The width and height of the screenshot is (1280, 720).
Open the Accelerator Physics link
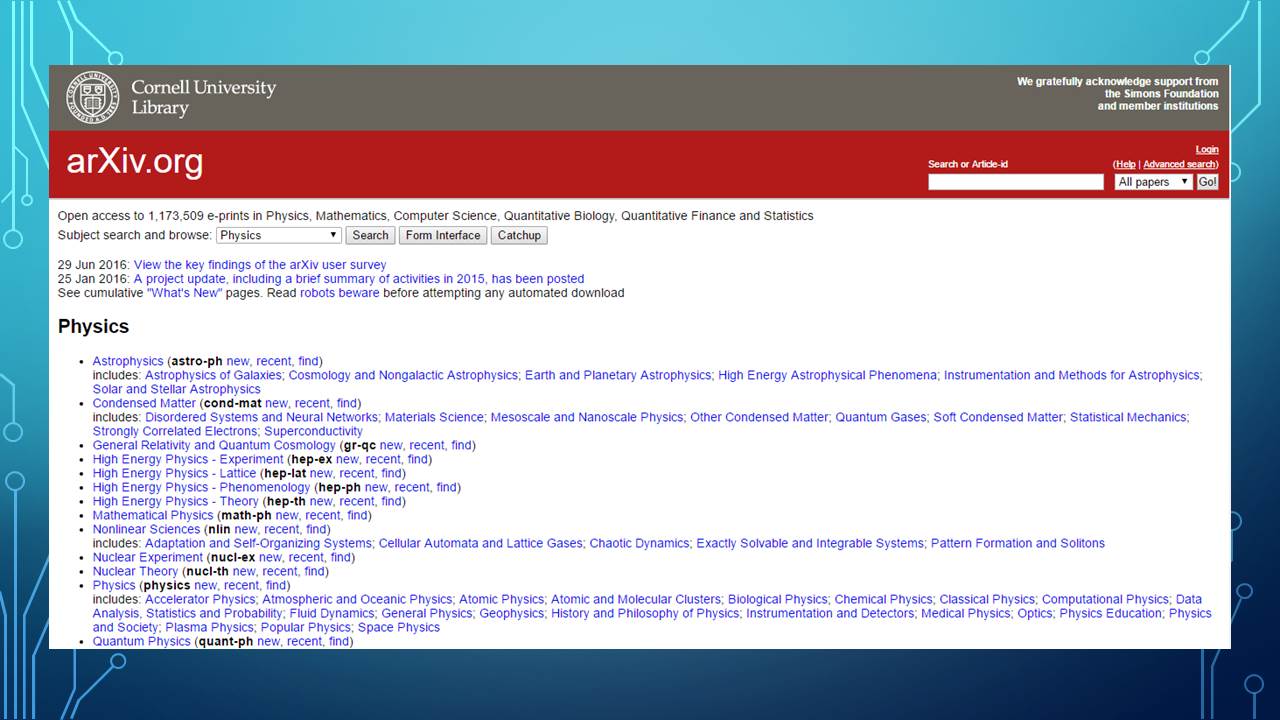coord(200,599)
